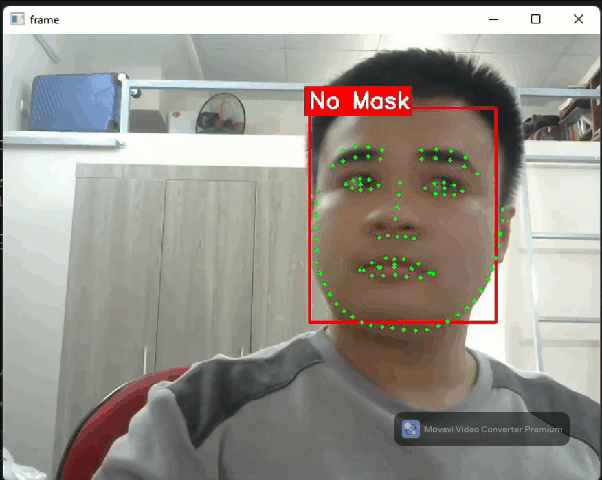The height and width of the screenshot is (480, 602).
Task: Click the "frame" title text
Action: point(45,19)
